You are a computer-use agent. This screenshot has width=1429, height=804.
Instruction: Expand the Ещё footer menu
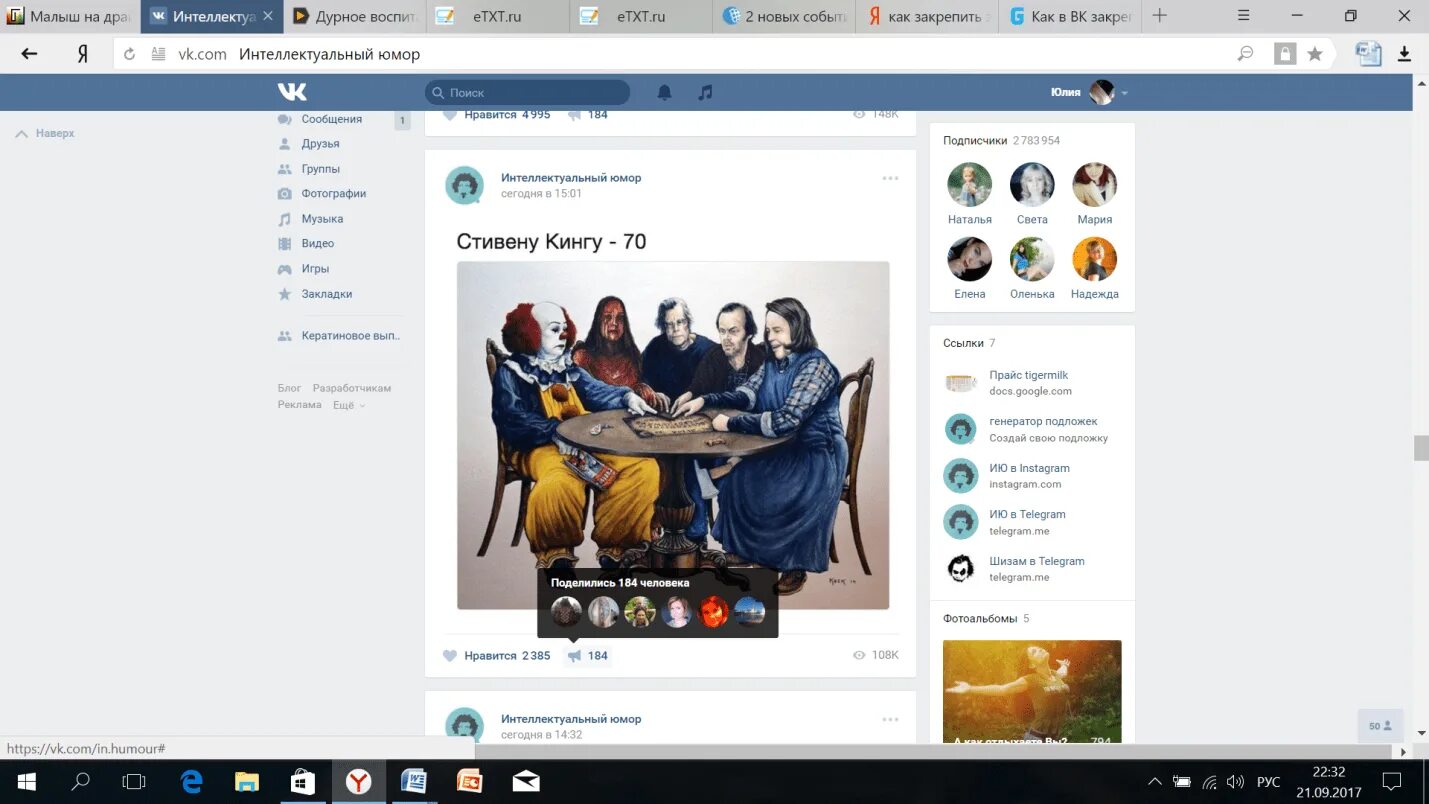349,405
